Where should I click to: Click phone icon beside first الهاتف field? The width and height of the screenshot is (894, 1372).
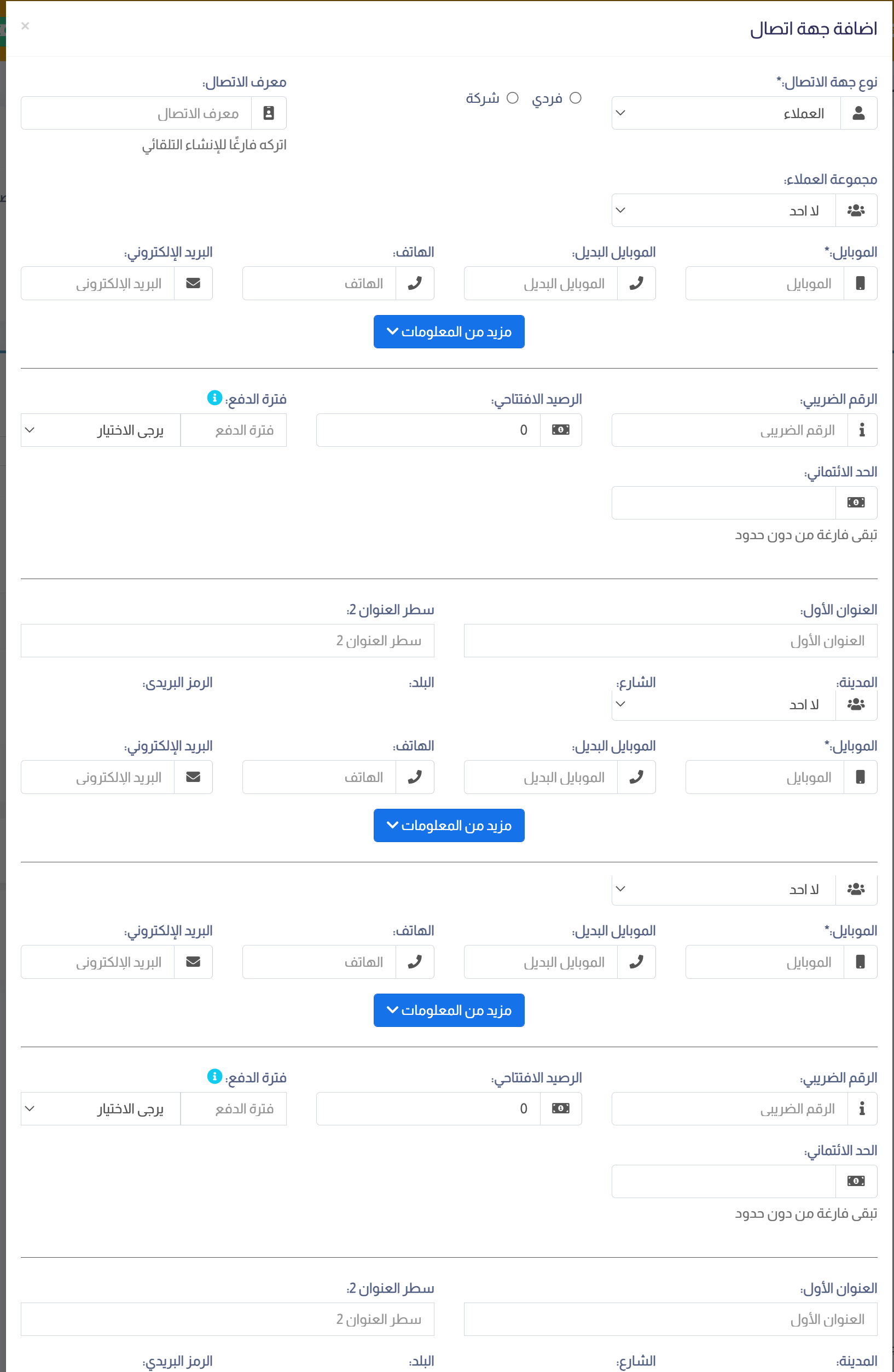pos(415,283)
